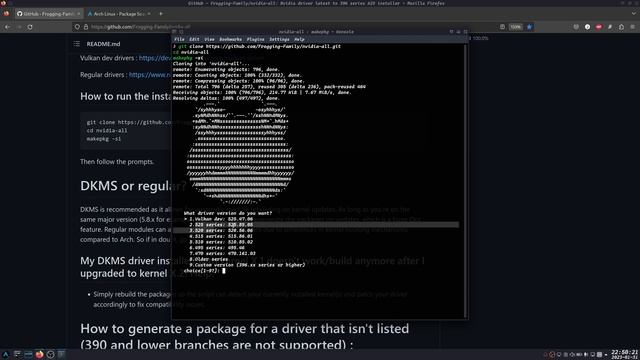Open the Pocket/shield toolbar icon
This screenshot has height=360, width=640.
[576, 27]
